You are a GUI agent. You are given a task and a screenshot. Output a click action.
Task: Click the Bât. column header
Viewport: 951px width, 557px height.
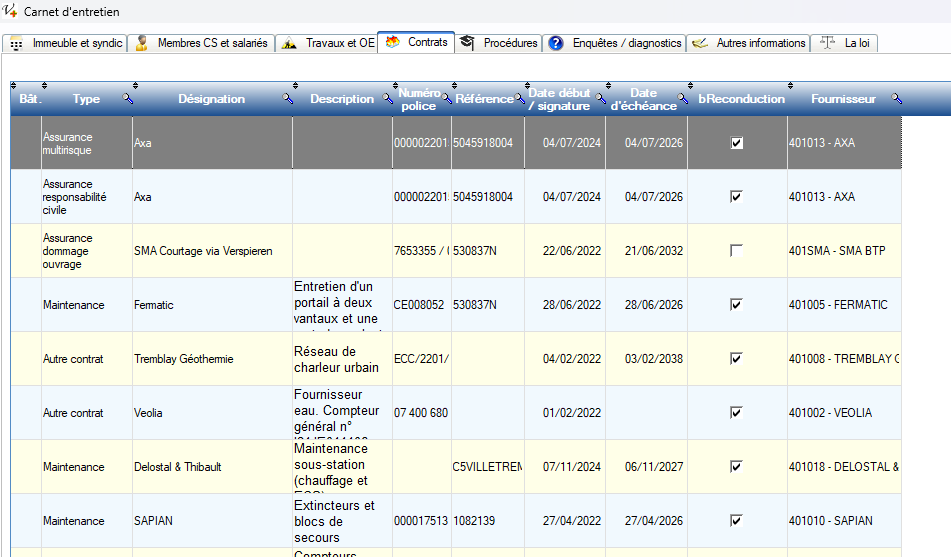click(29, 99)
